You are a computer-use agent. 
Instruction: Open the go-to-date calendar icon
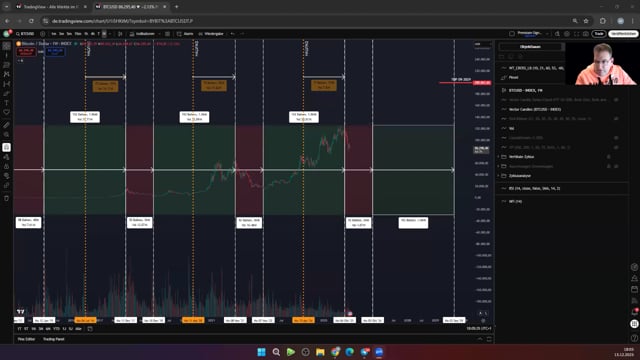click(x=90, y=329)
